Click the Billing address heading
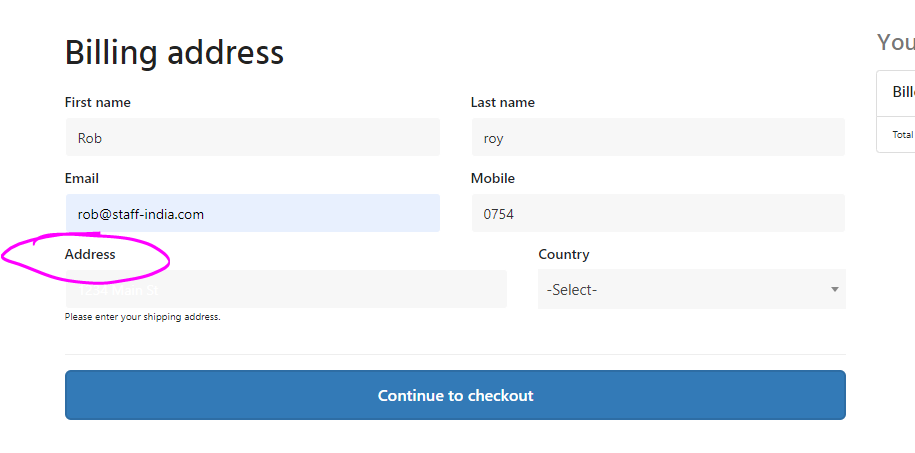915x453 pixels. [174, 52]
